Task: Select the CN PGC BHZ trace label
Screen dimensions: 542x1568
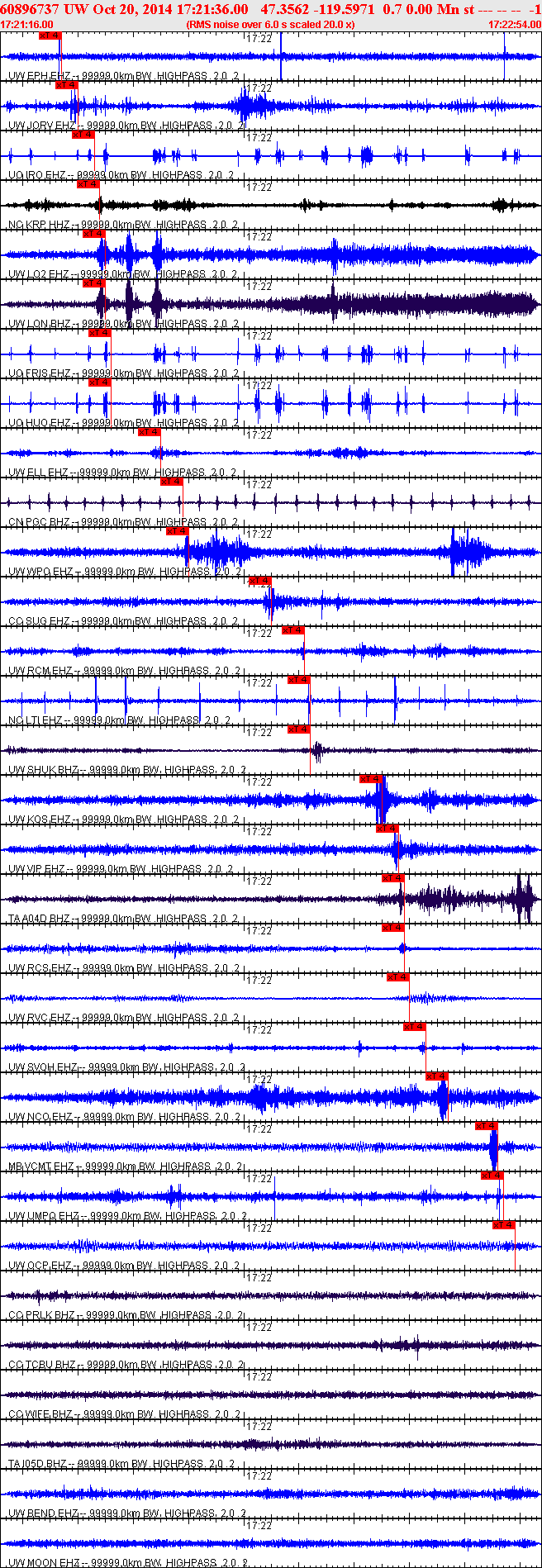Action: [124, 522]
